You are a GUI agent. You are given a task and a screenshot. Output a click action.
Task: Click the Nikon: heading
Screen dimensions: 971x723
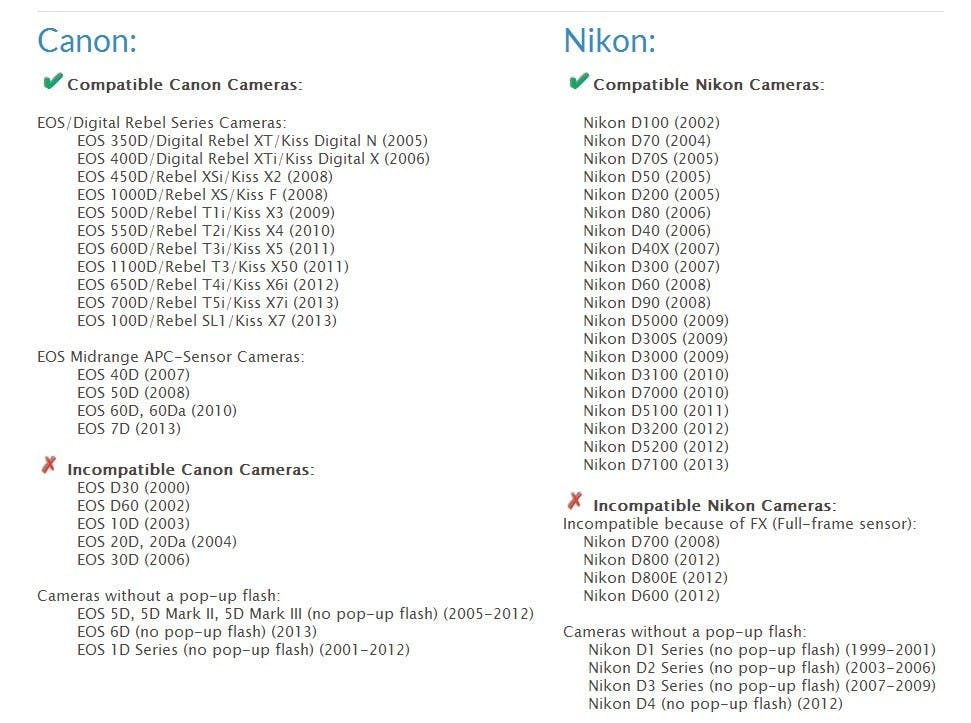coord(609,41)
